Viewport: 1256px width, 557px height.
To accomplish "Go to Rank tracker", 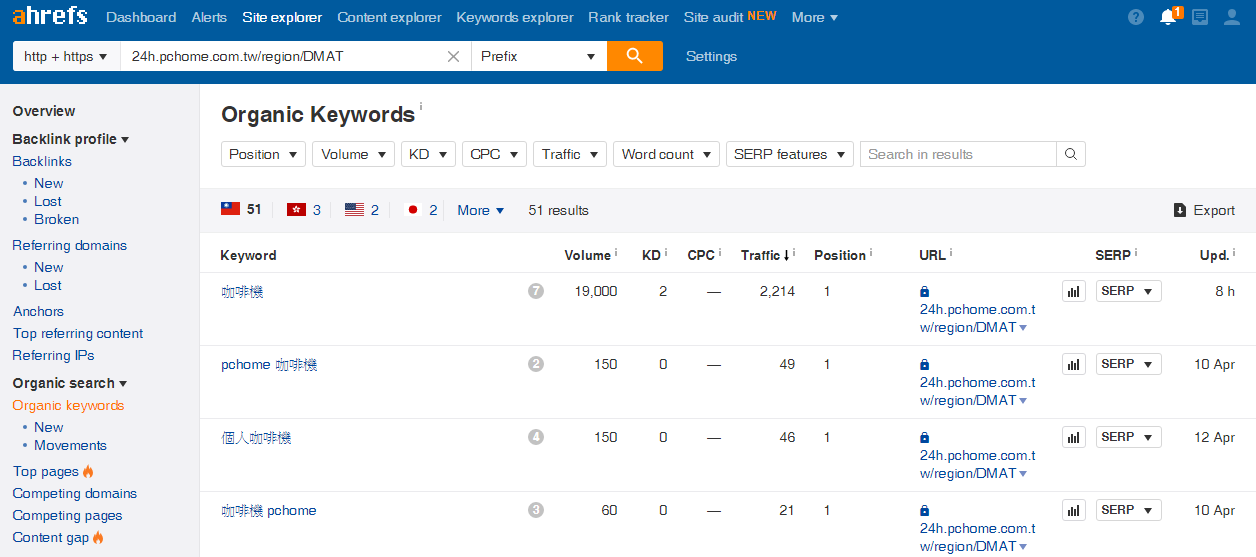I will coord(629,17).
